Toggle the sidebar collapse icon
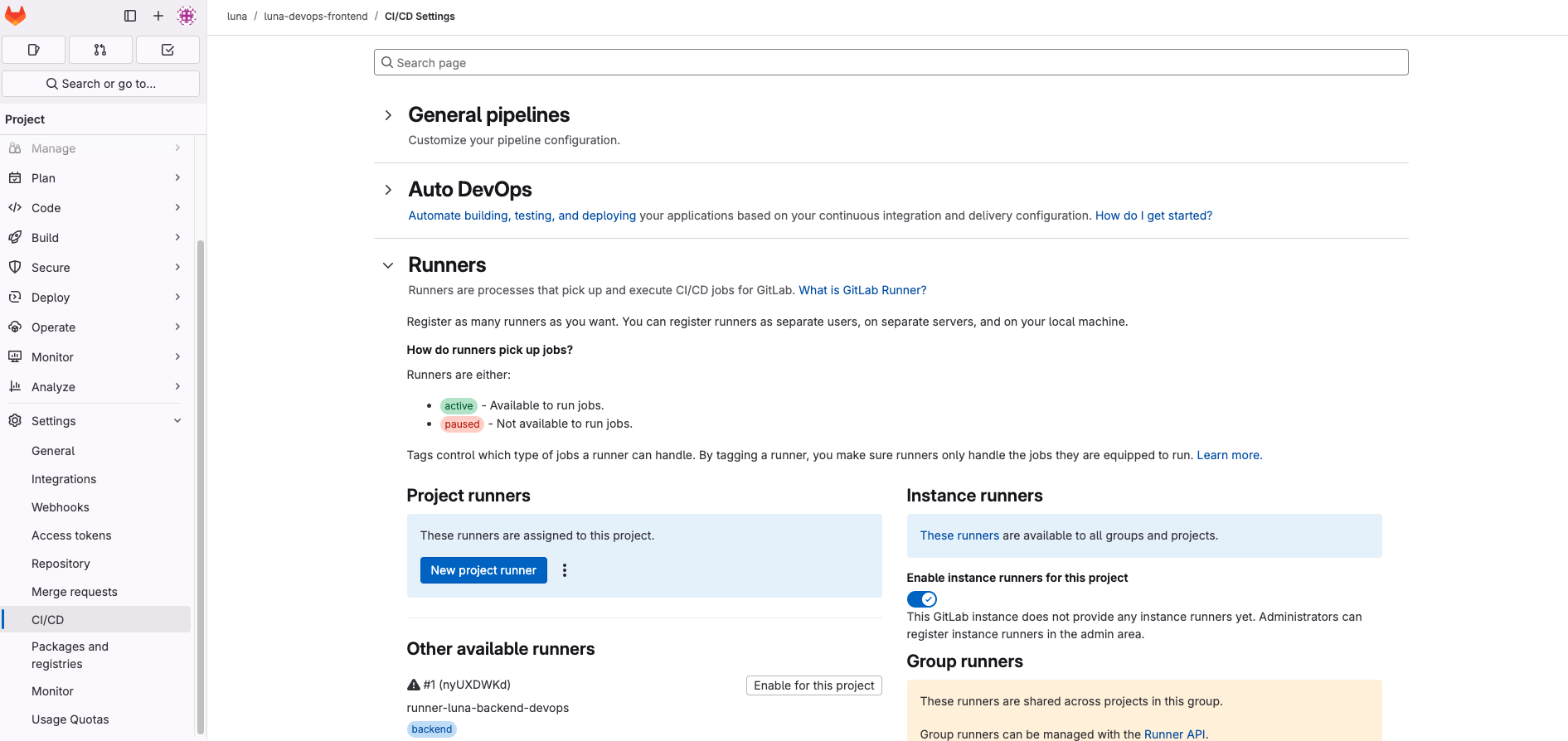 pyautogui.click(x=130, y=16)
